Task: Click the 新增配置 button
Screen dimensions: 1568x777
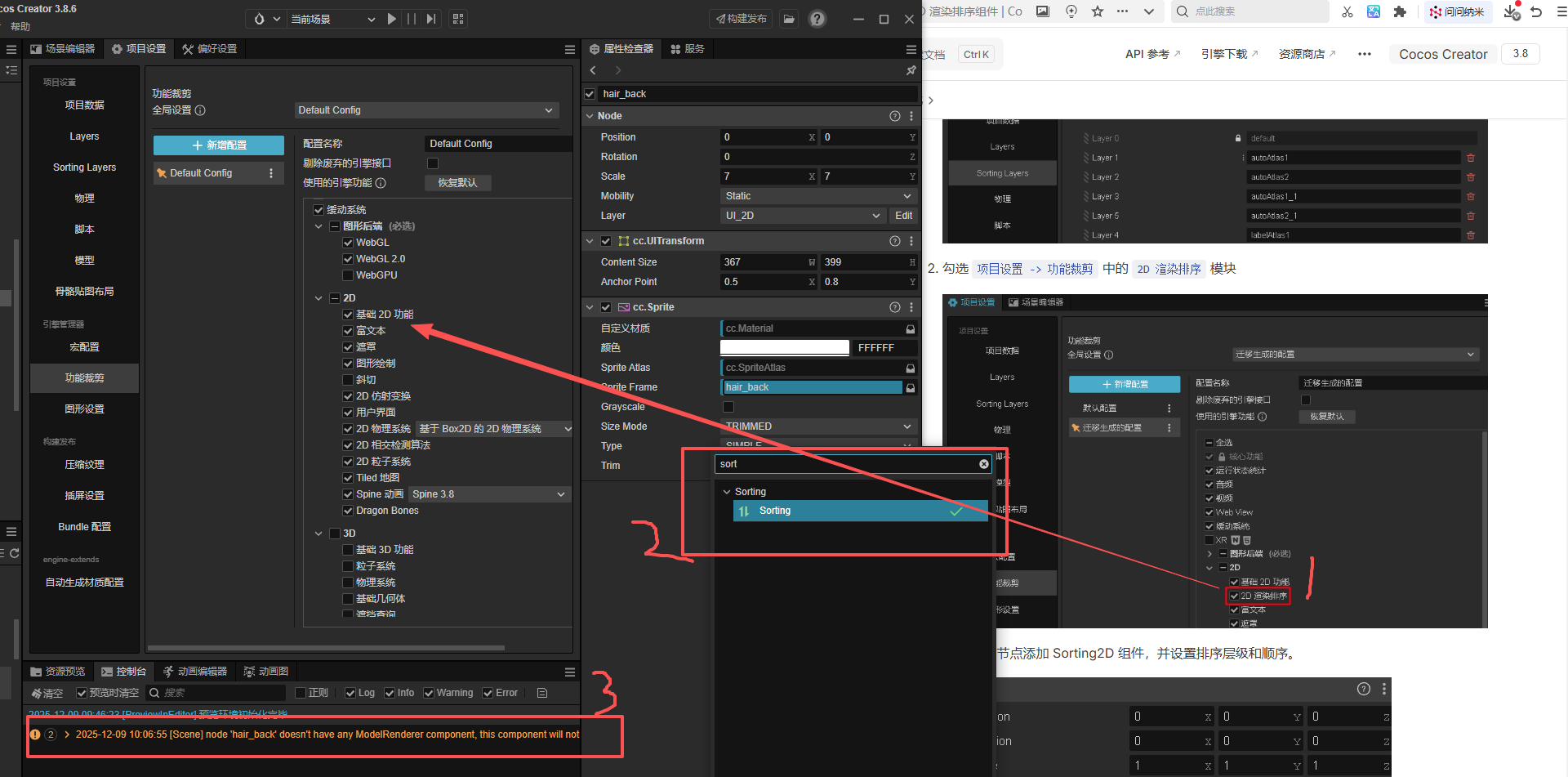Action: (x=219, y=145)
